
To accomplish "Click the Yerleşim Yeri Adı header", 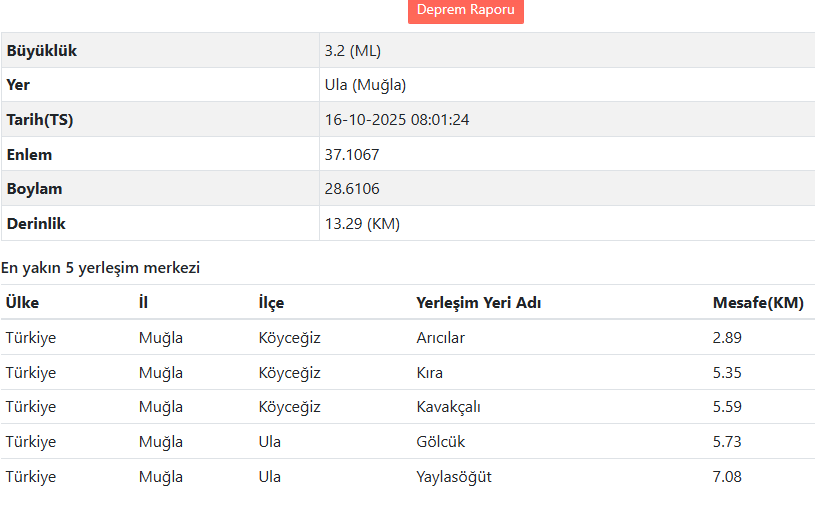I will (479, 302).
